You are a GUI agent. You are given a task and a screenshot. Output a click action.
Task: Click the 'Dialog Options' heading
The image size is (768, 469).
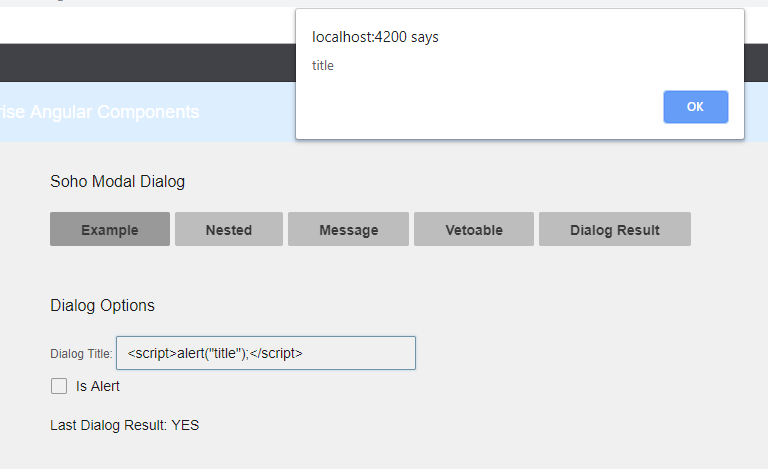[102, 305]
